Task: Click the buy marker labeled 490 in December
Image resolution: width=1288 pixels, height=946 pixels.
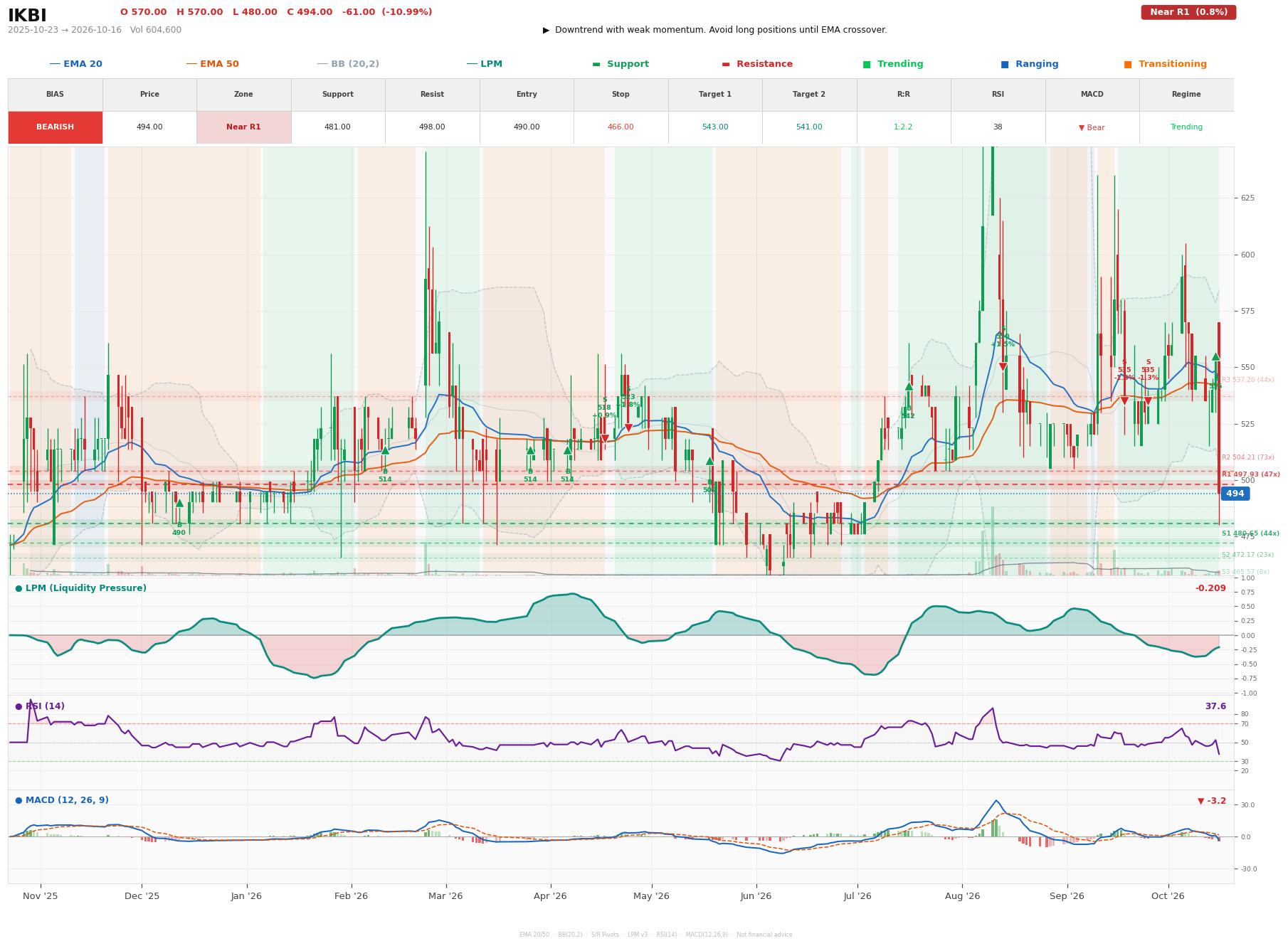Action: tap(179, 504)
